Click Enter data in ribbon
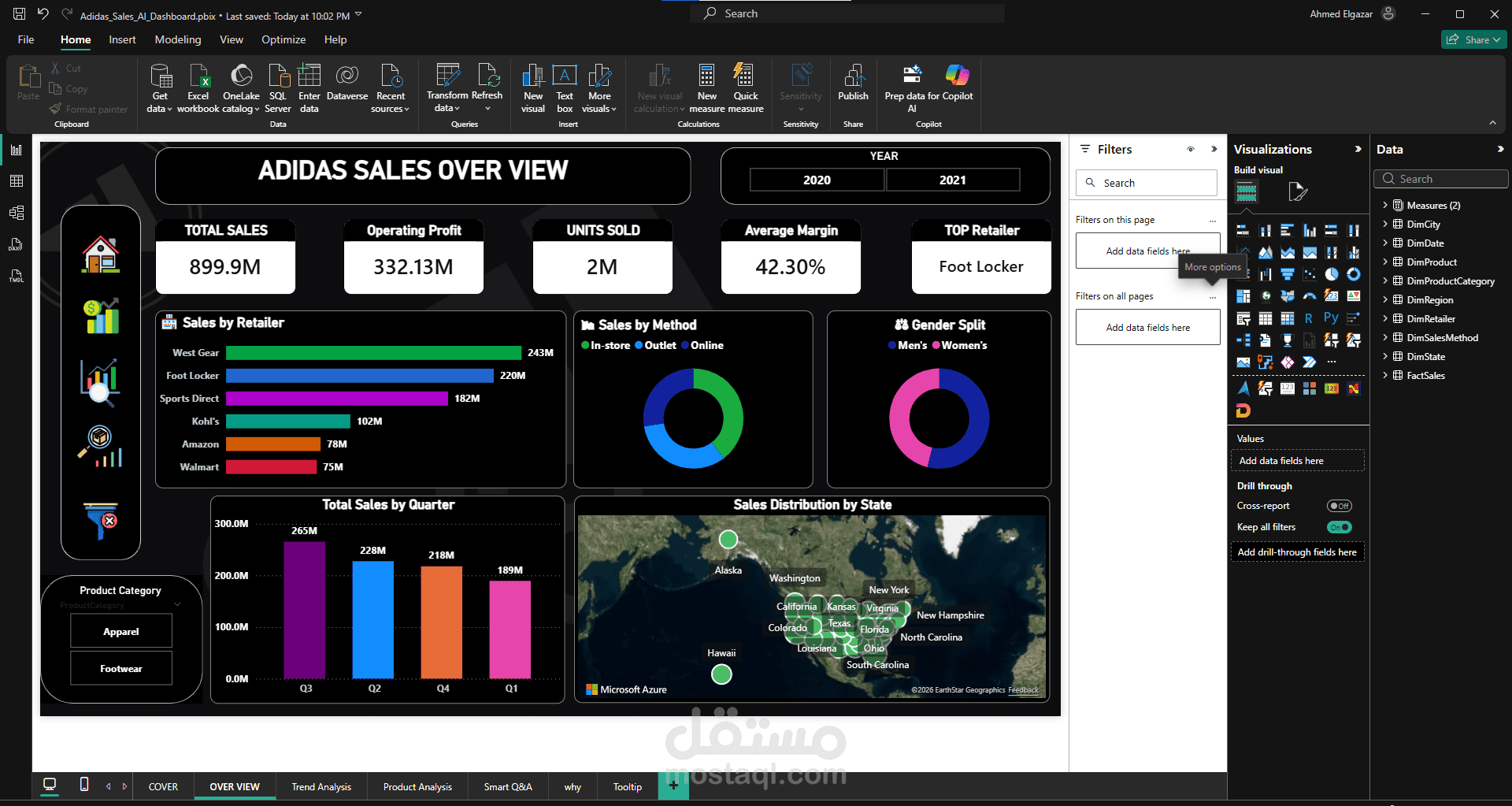This screenshot has width=1512, height=806. coord(309,88)
